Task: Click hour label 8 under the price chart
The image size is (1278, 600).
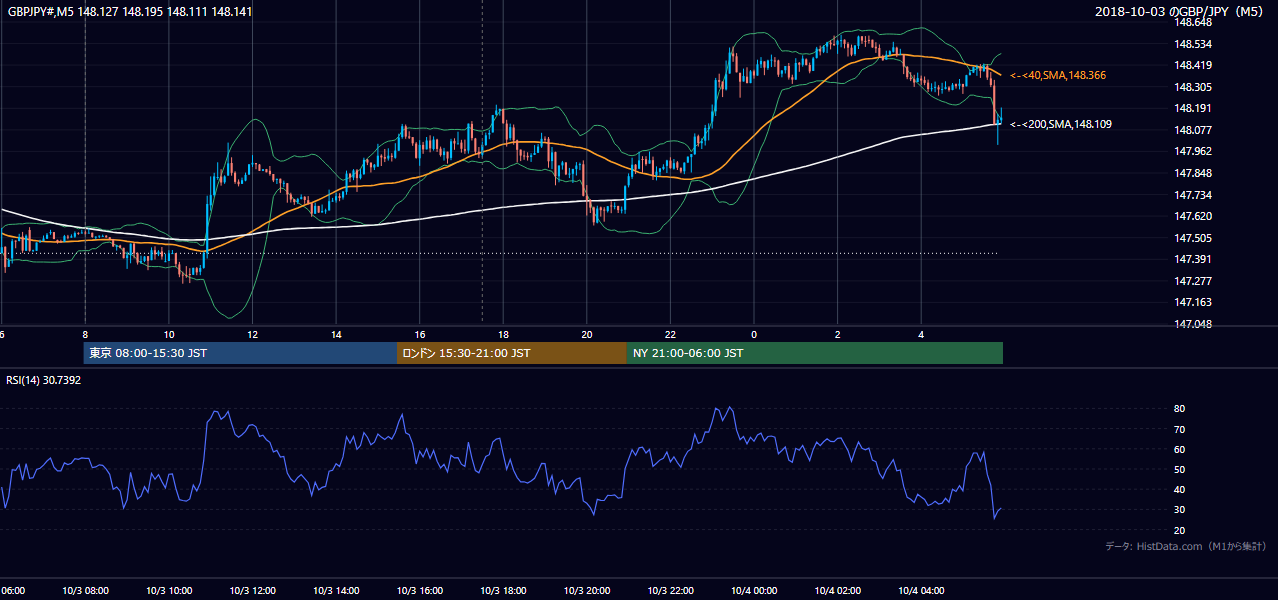Action: pos(85,335)
